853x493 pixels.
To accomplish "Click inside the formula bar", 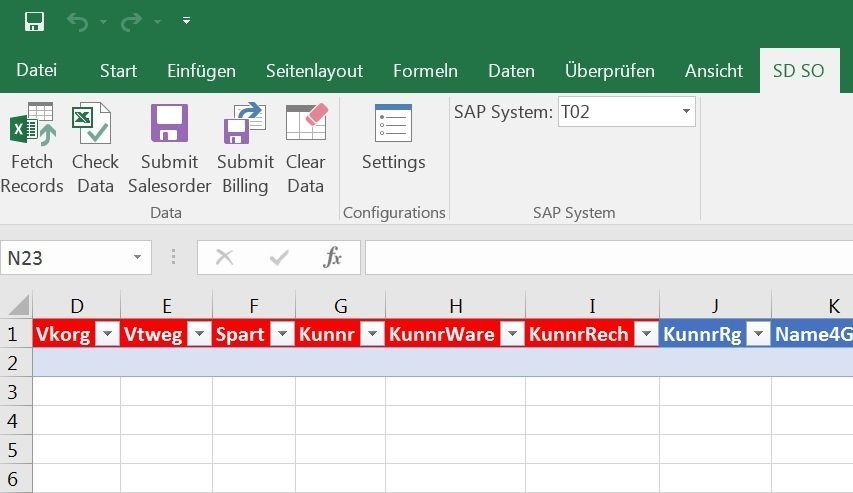I will point(609,257).
